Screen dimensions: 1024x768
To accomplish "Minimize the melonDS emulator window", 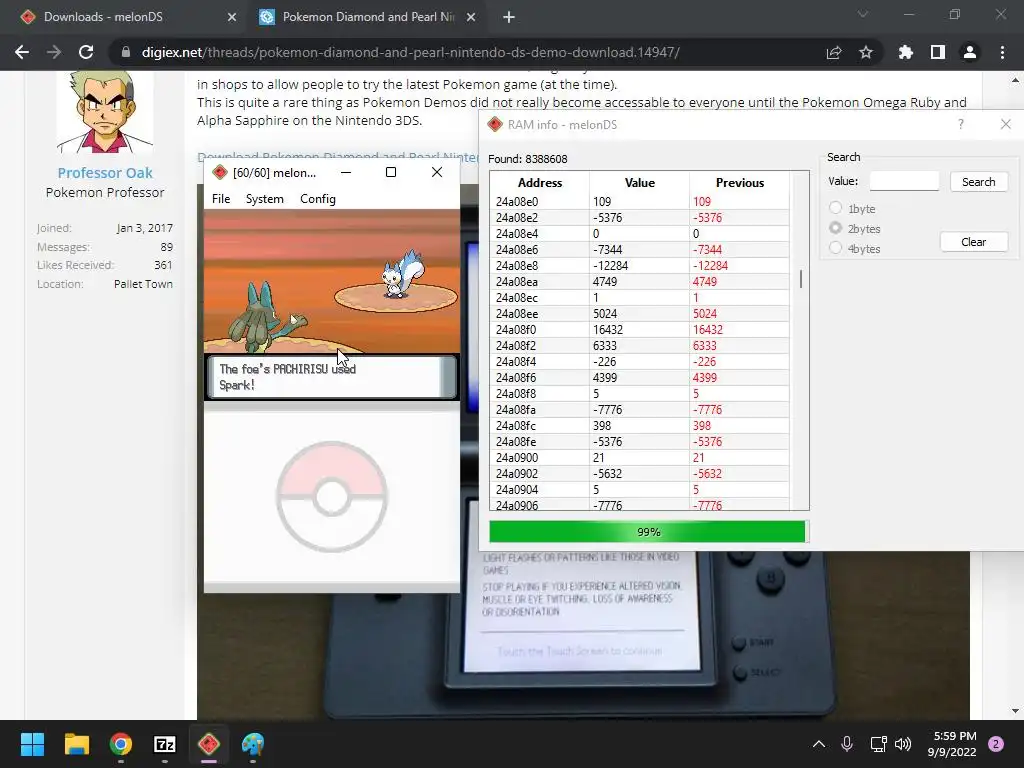I will coord(345,172).
